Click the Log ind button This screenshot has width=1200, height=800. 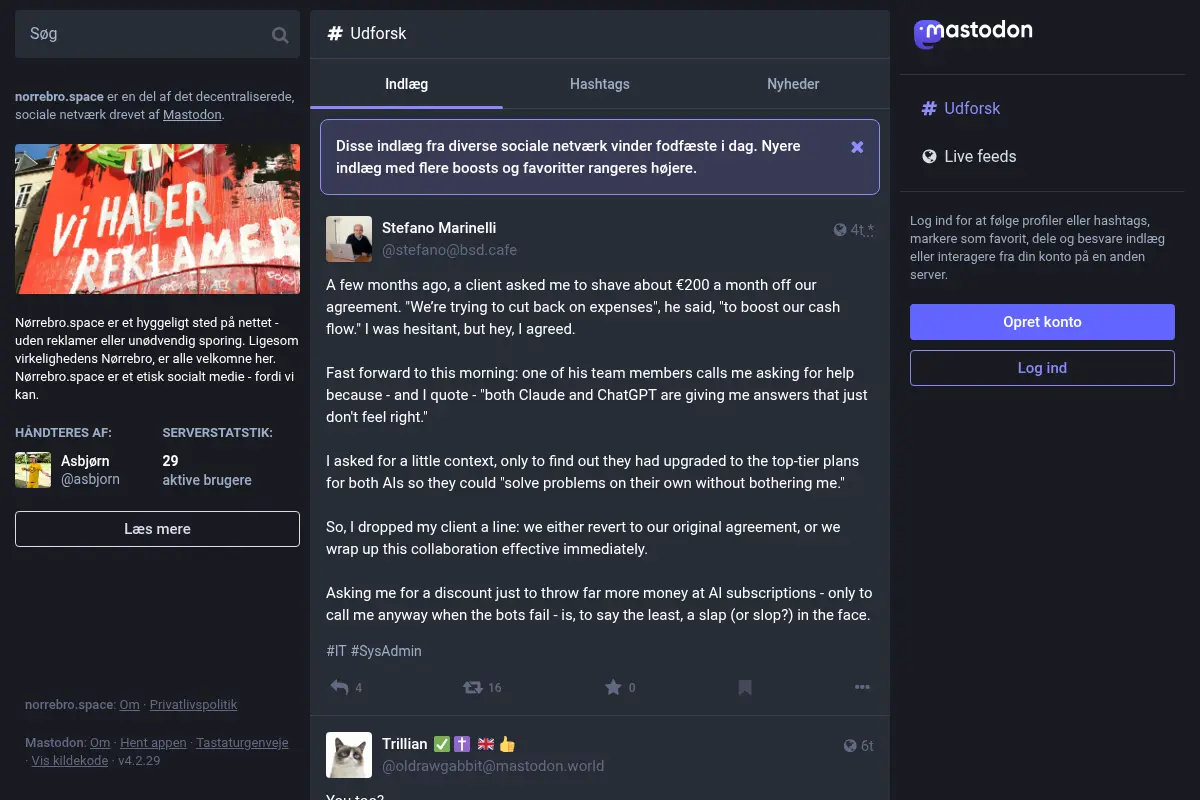[x=1042, y=368]
